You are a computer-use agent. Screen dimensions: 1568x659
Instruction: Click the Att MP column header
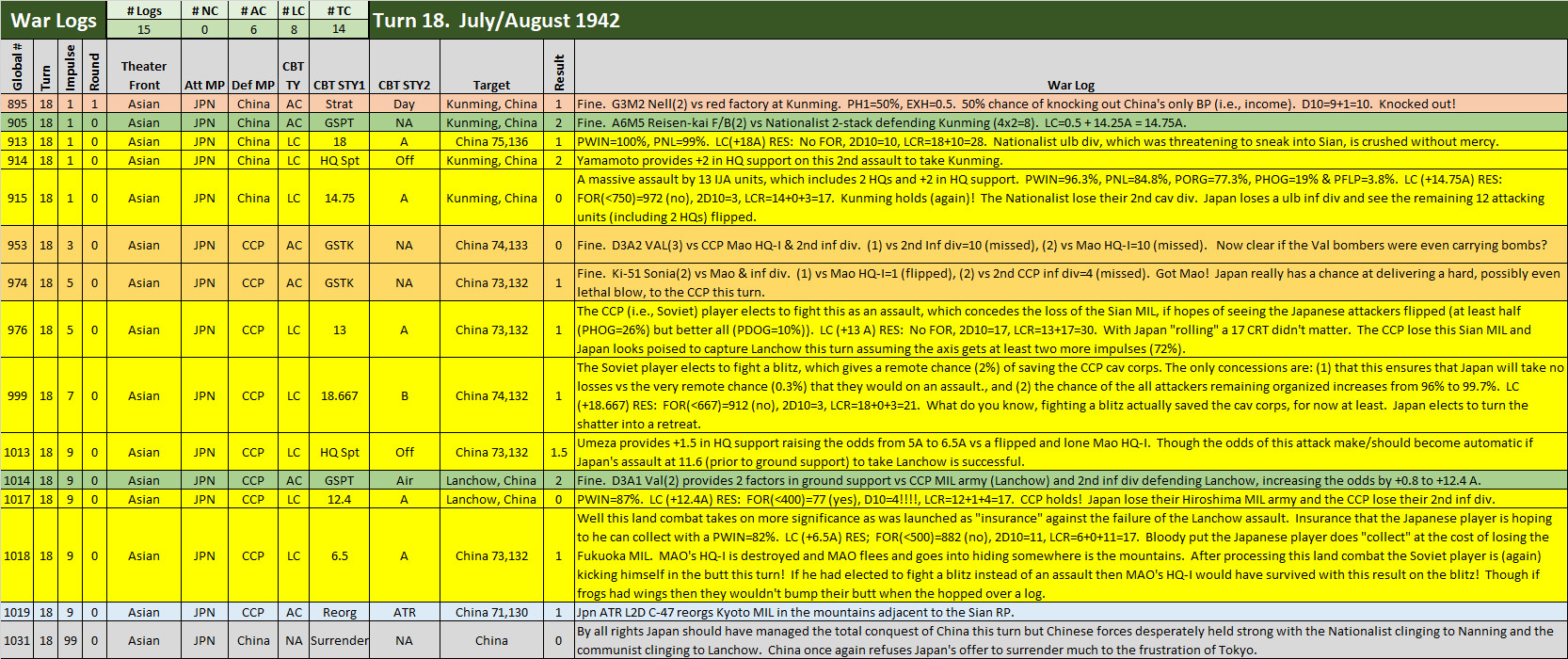204,85
